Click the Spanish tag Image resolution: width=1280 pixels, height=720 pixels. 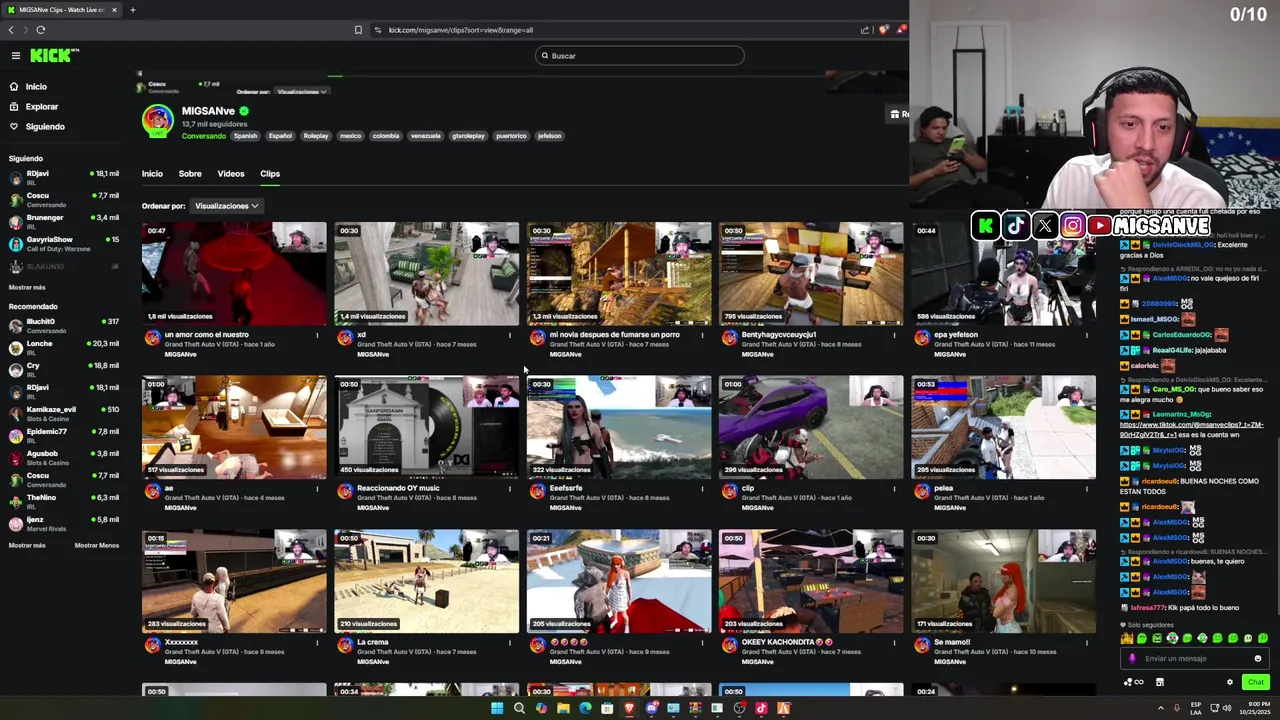[x=245, y=136]
